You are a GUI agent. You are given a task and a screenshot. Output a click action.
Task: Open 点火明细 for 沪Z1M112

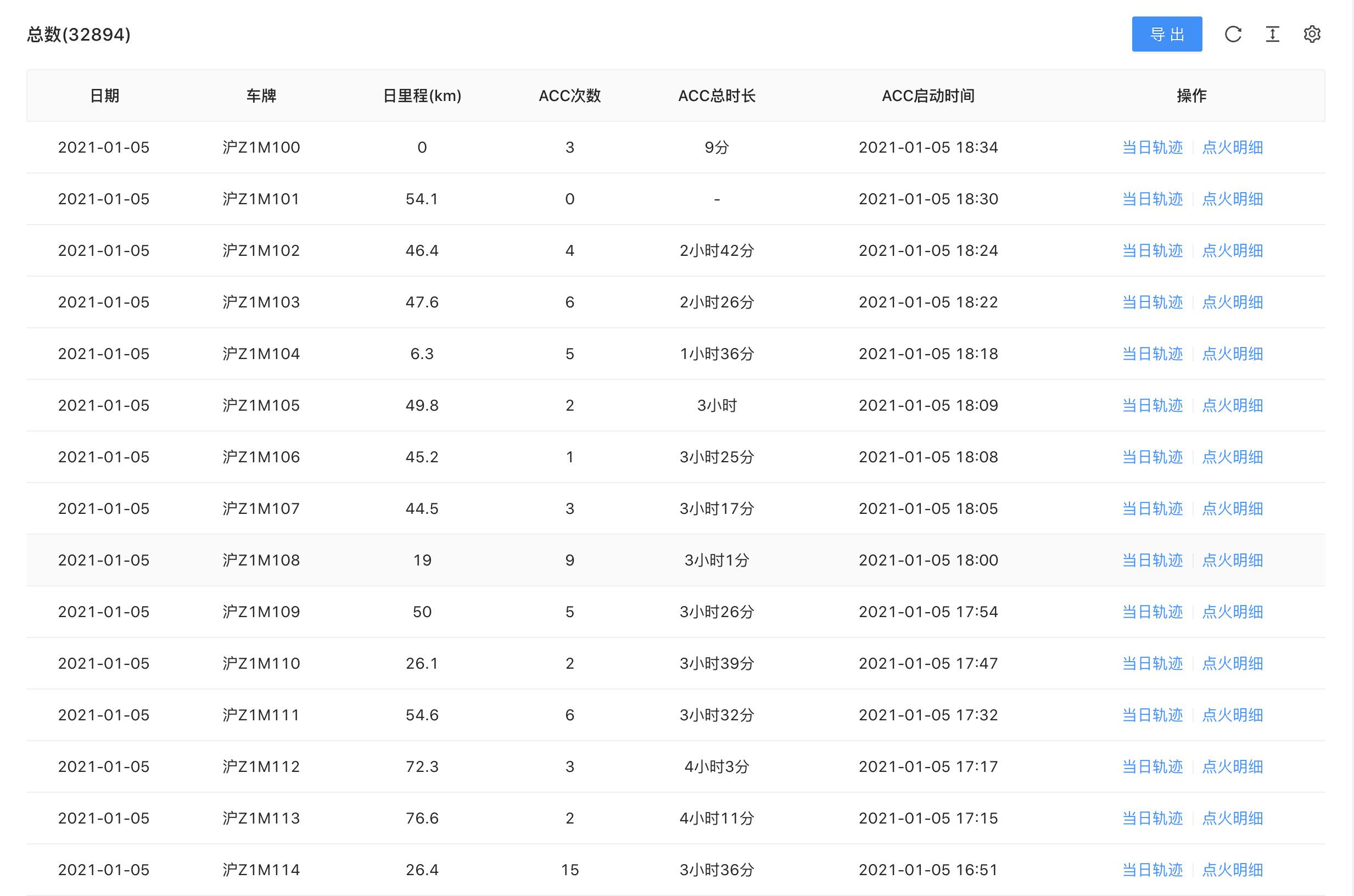pos(1232,767)
